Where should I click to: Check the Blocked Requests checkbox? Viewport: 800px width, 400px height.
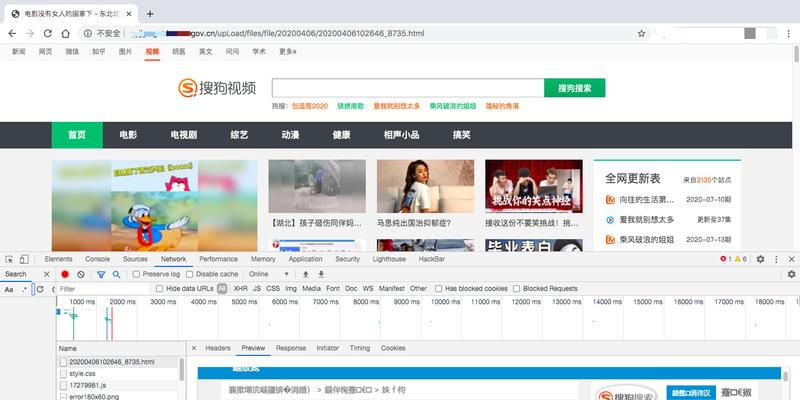516,289
